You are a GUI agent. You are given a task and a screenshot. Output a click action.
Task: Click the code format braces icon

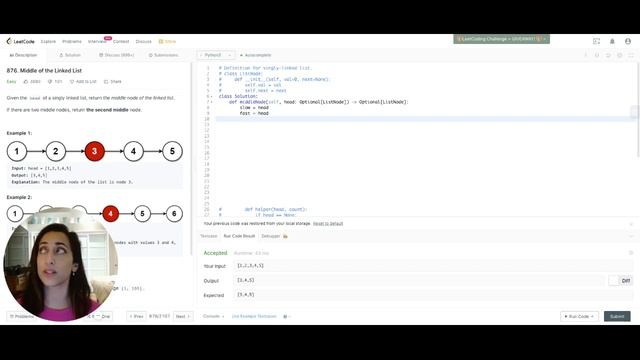pyautogui.click(x=597, y=55)
